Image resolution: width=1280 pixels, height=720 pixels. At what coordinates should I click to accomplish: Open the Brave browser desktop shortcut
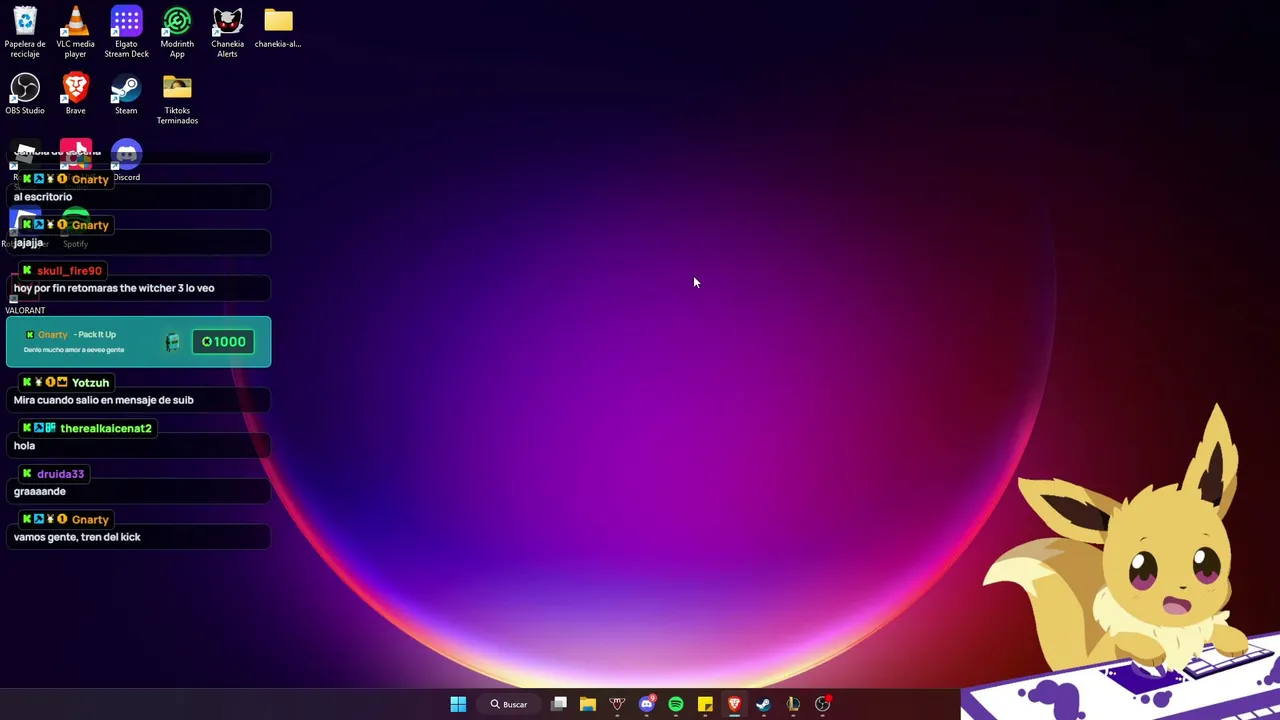75,94
